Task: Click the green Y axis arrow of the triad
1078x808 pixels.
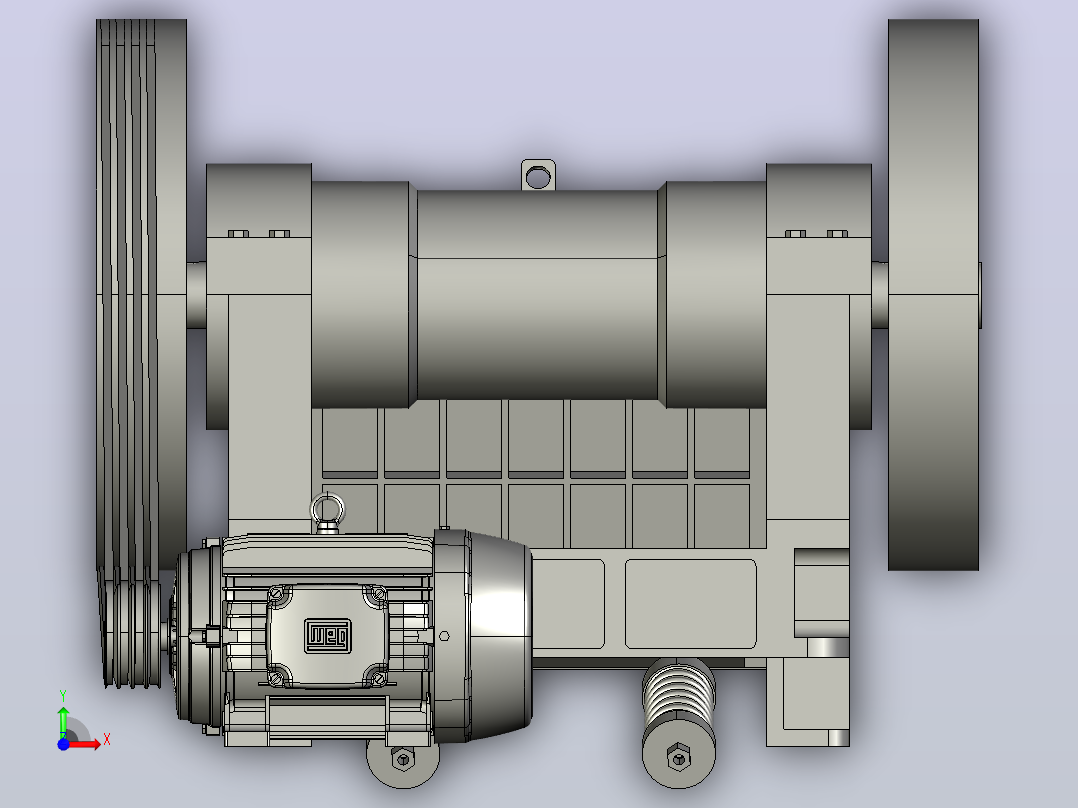Action: [x=63, y=720]
